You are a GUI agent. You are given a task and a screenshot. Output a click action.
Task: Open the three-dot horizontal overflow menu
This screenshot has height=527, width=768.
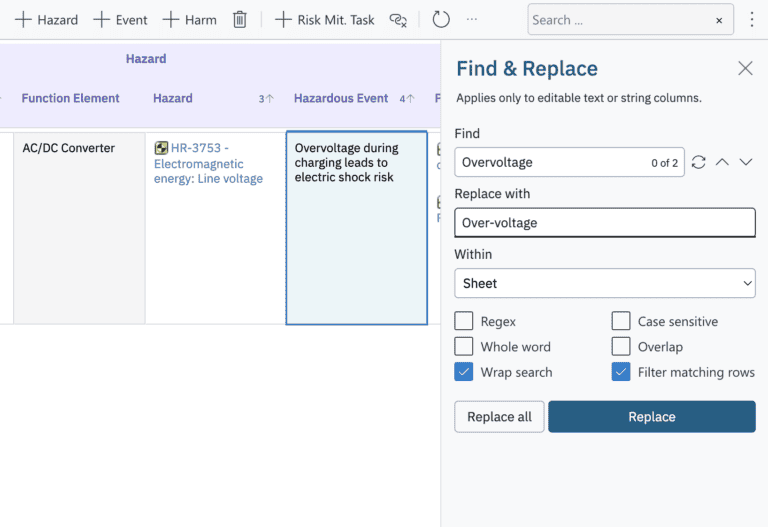472,20
